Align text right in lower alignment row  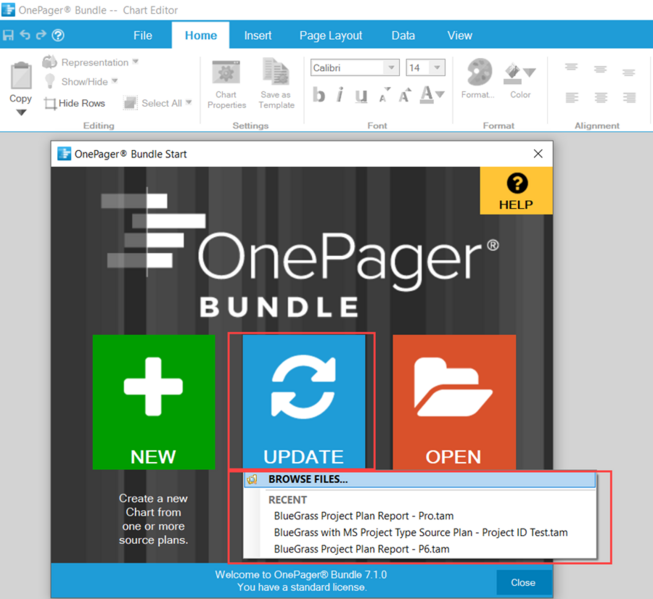click(629, 97)
